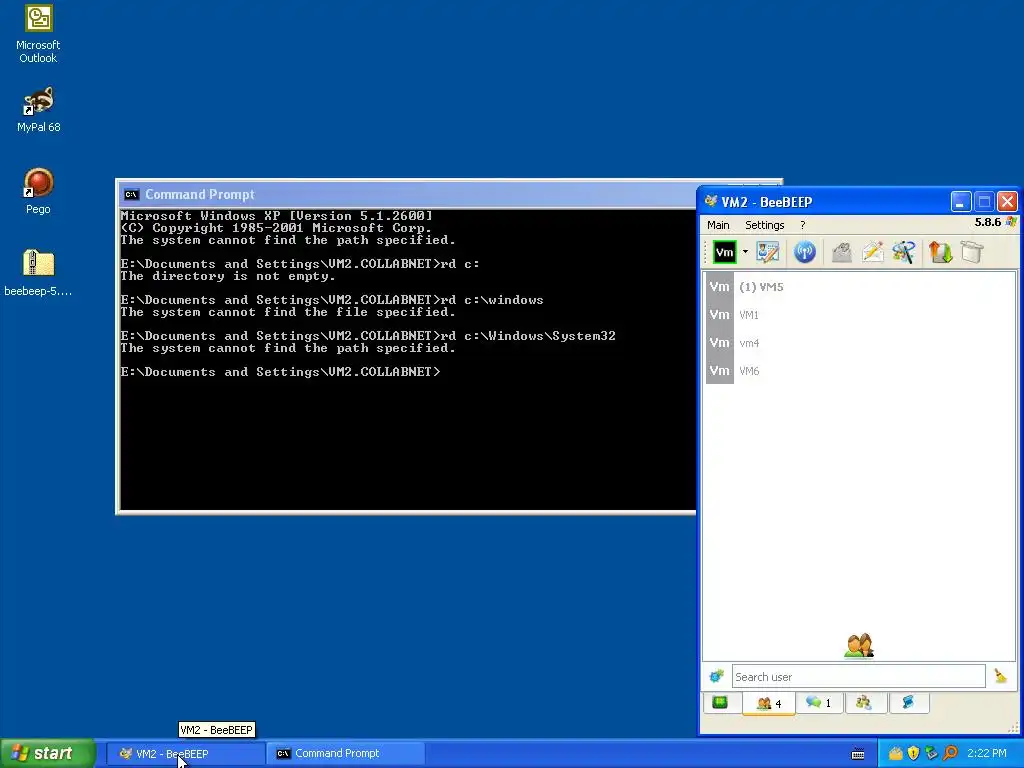The height and width of the screenshot is (768, 1024).
Task: Open the edit profile icon in BeeBEEP toolbar
Action: point(767,252)
